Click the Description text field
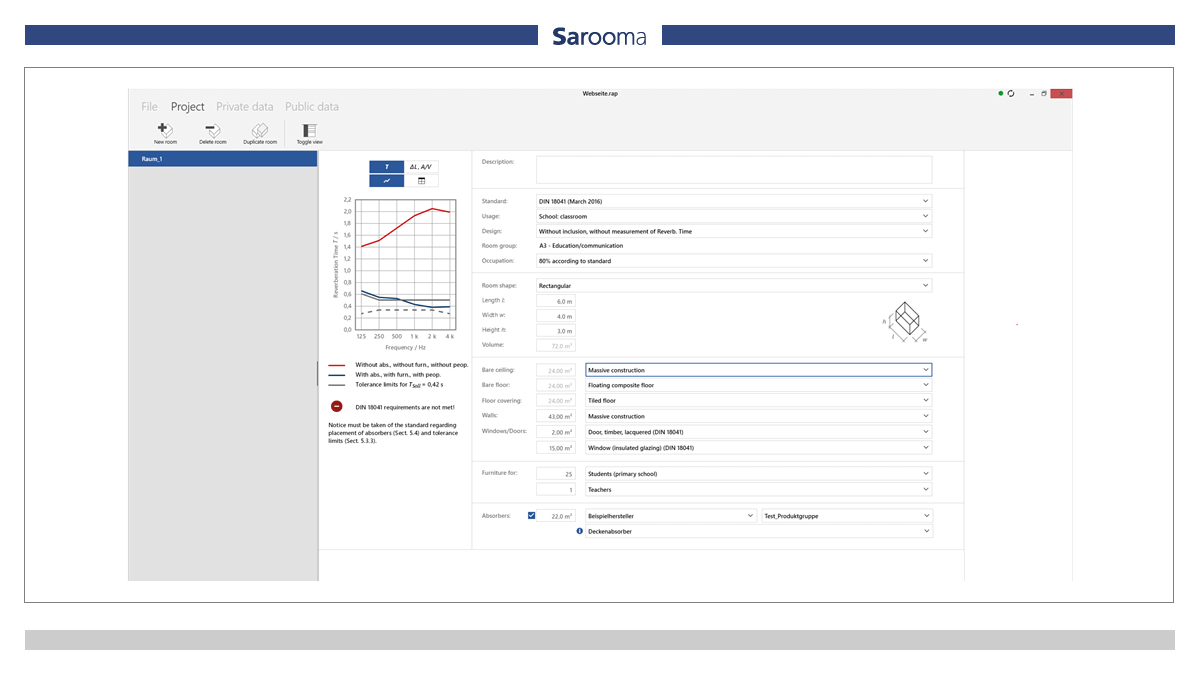This screenshot has height=675, width=1200. (x=733, y=169)
